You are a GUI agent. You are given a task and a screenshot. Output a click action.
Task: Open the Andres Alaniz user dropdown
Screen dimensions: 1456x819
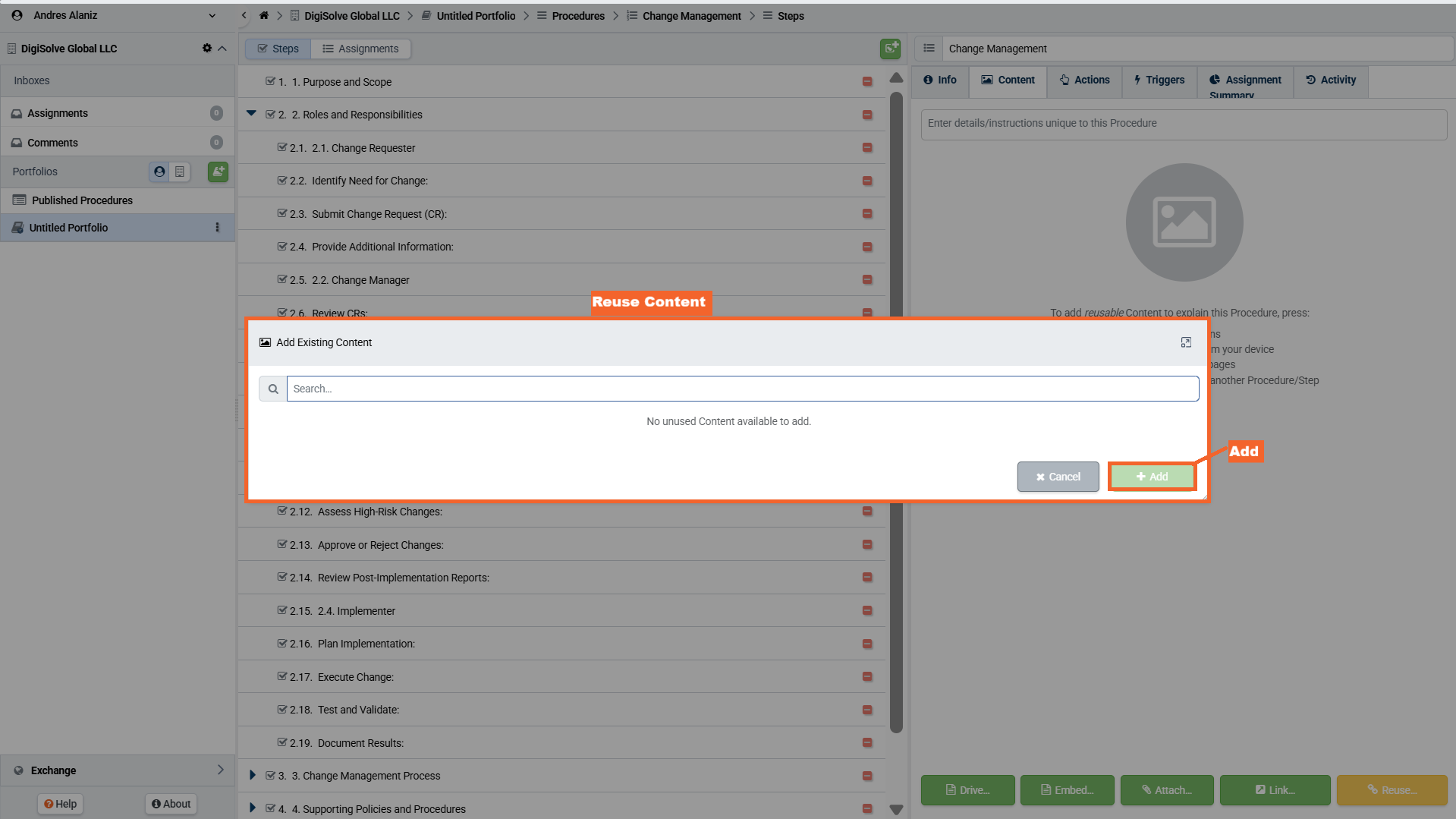pos(212,15)
